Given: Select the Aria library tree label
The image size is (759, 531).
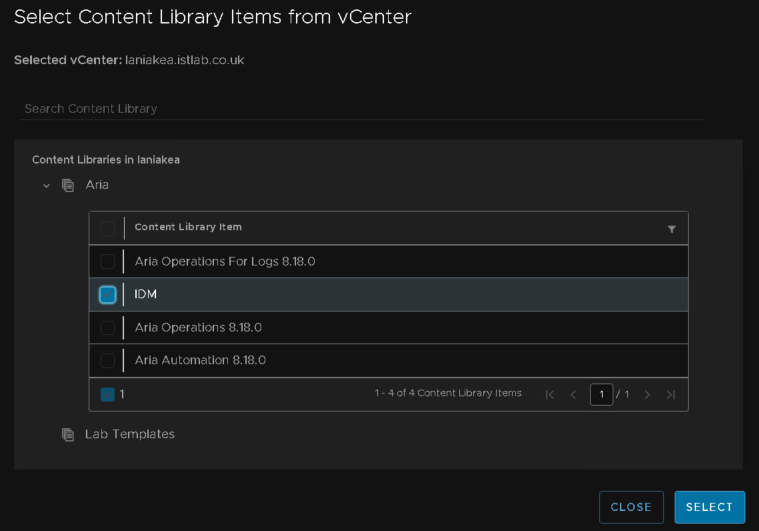Looking at the screenshot, I should pyautogui.click(x=97, y=185).
